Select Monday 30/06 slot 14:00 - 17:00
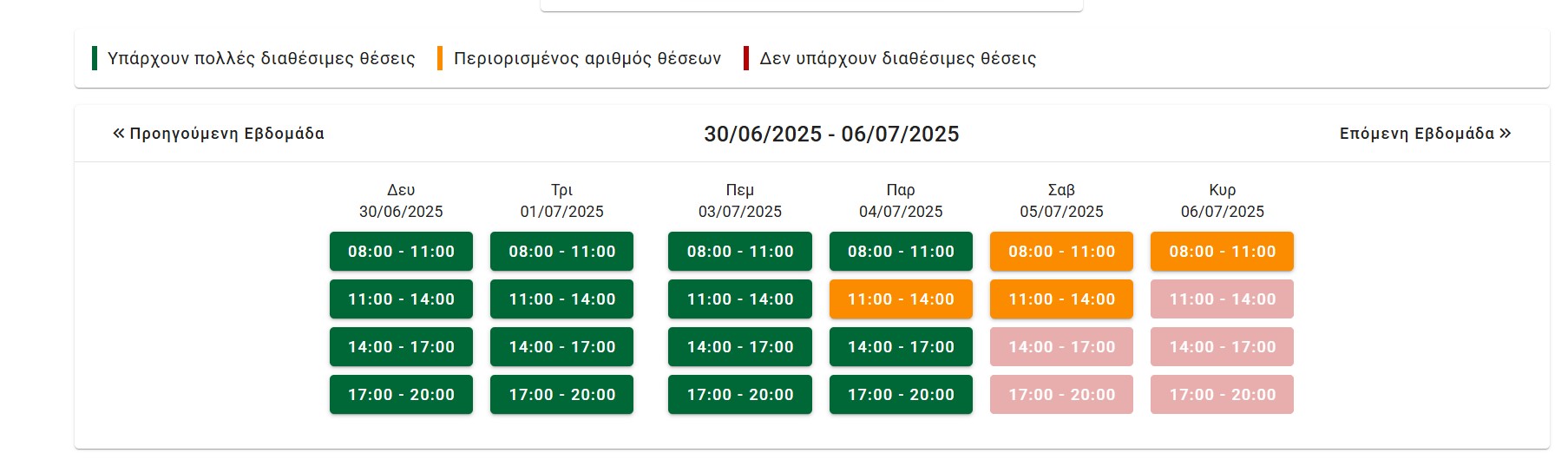This screenshot has width=1568, height=466. pyautogui.click(x=401, y=347)
